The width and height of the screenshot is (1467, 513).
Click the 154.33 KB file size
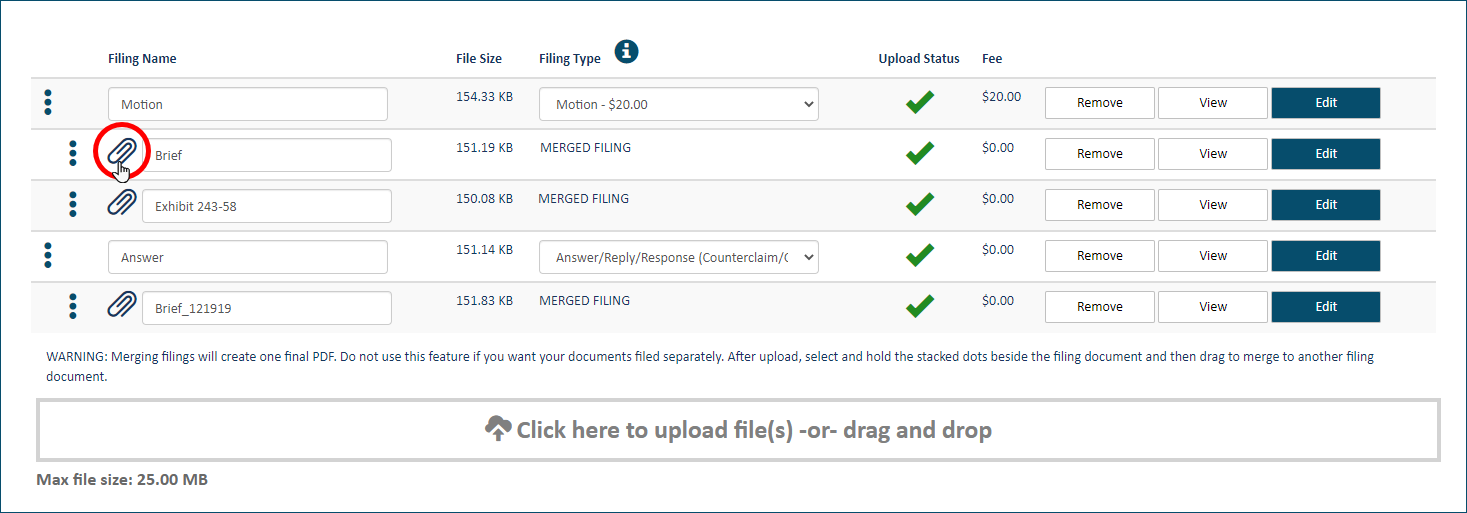click(485, 97)
